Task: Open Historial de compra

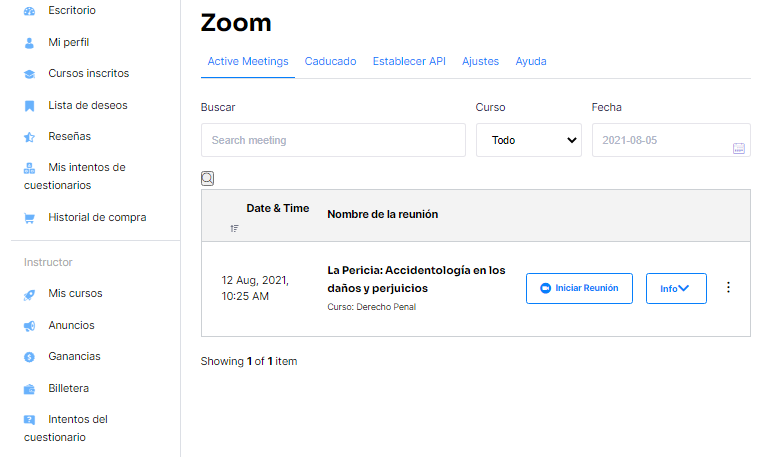Action: pyautogui.click(x=97, y=217)
